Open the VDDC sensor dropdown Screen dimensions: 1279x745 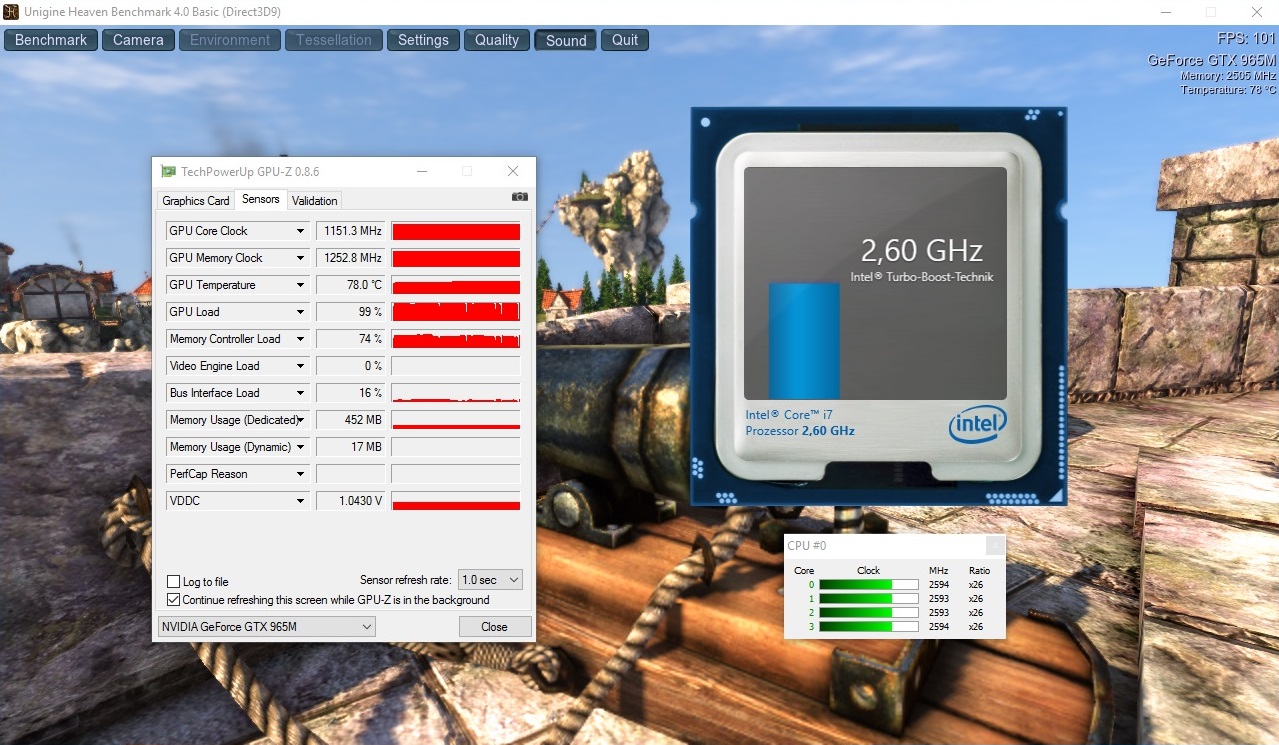(300, 501)
